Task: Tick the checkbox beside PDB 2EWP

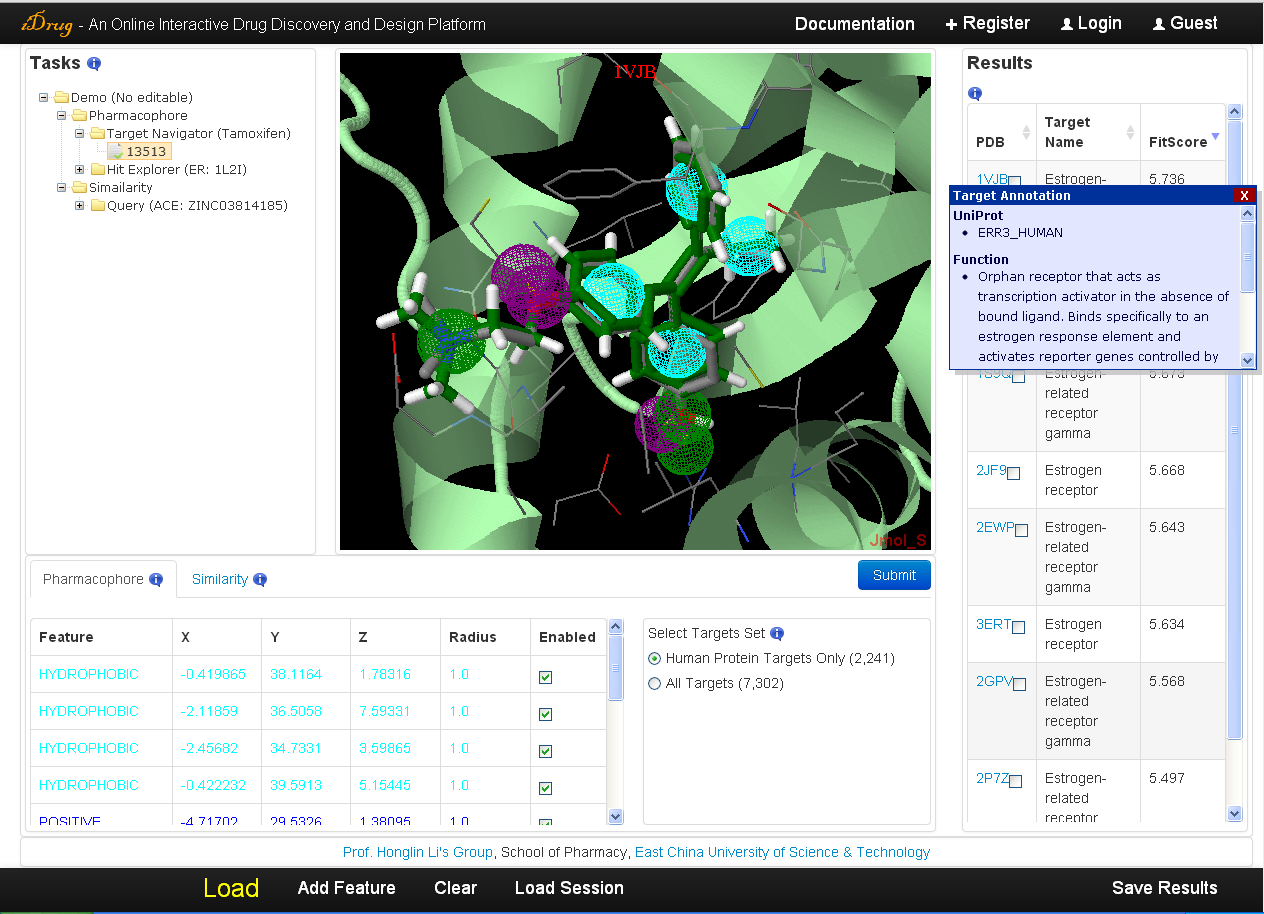Action: pos(1021,530)
